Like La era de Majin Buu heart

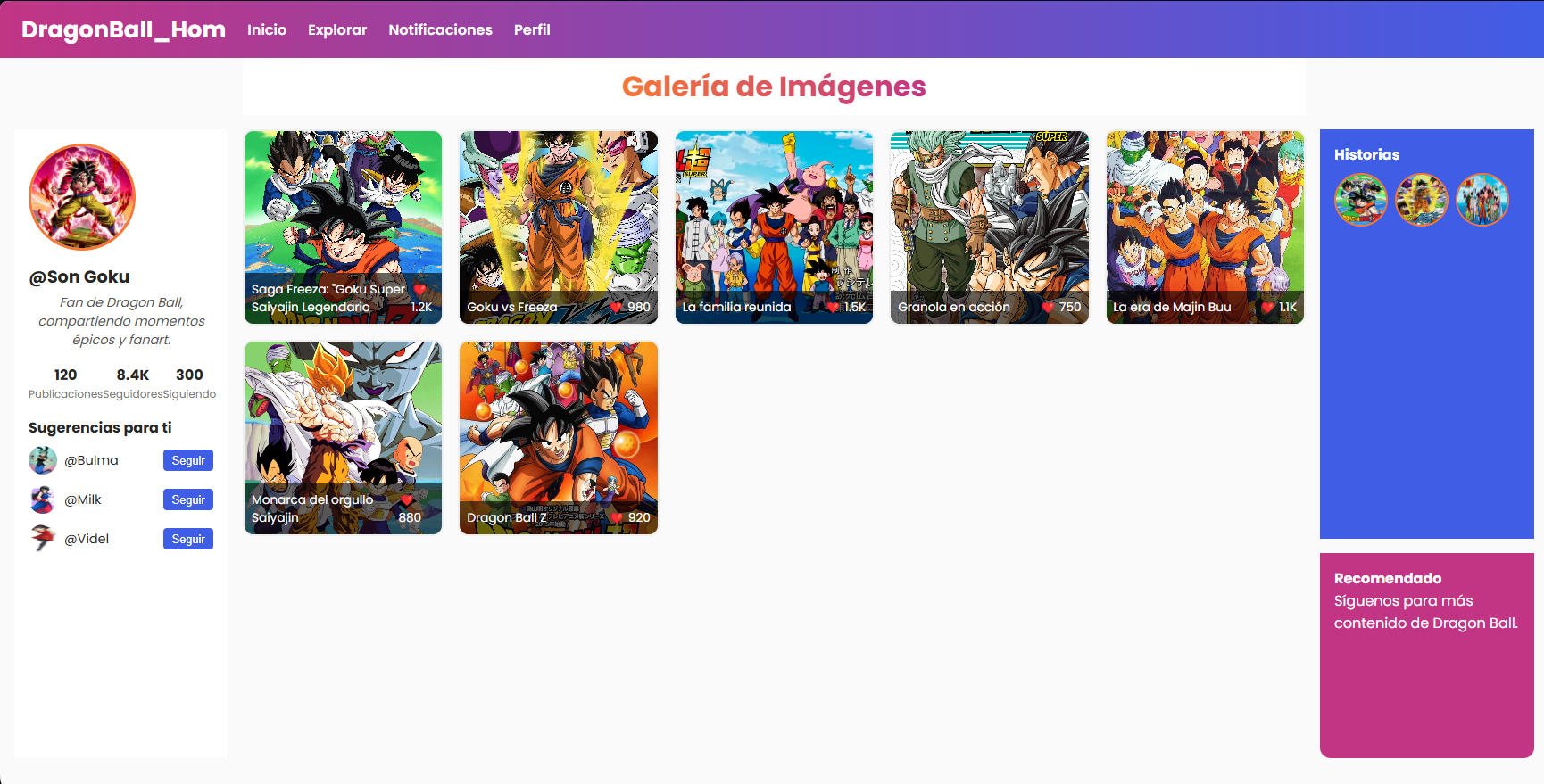(1267, 307)
